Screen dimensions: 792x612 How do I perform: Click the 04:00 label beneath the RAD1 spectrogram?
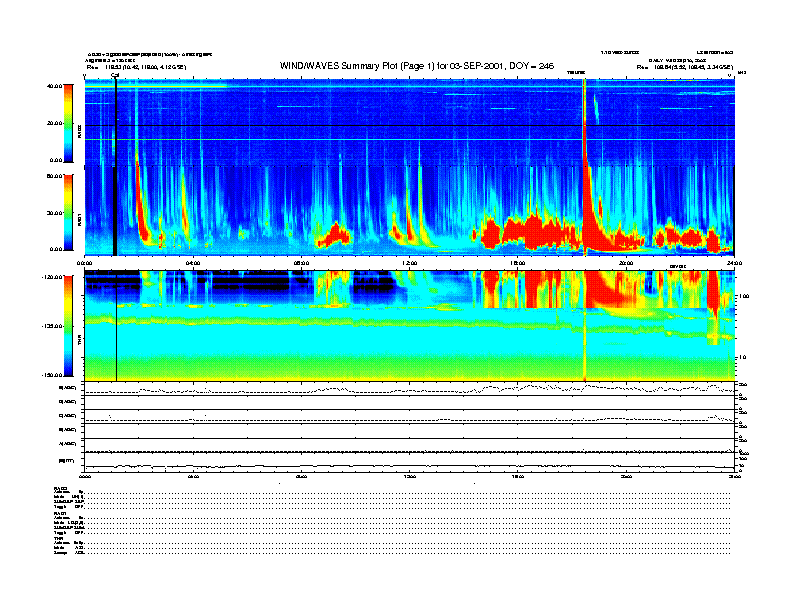[193, 263]
